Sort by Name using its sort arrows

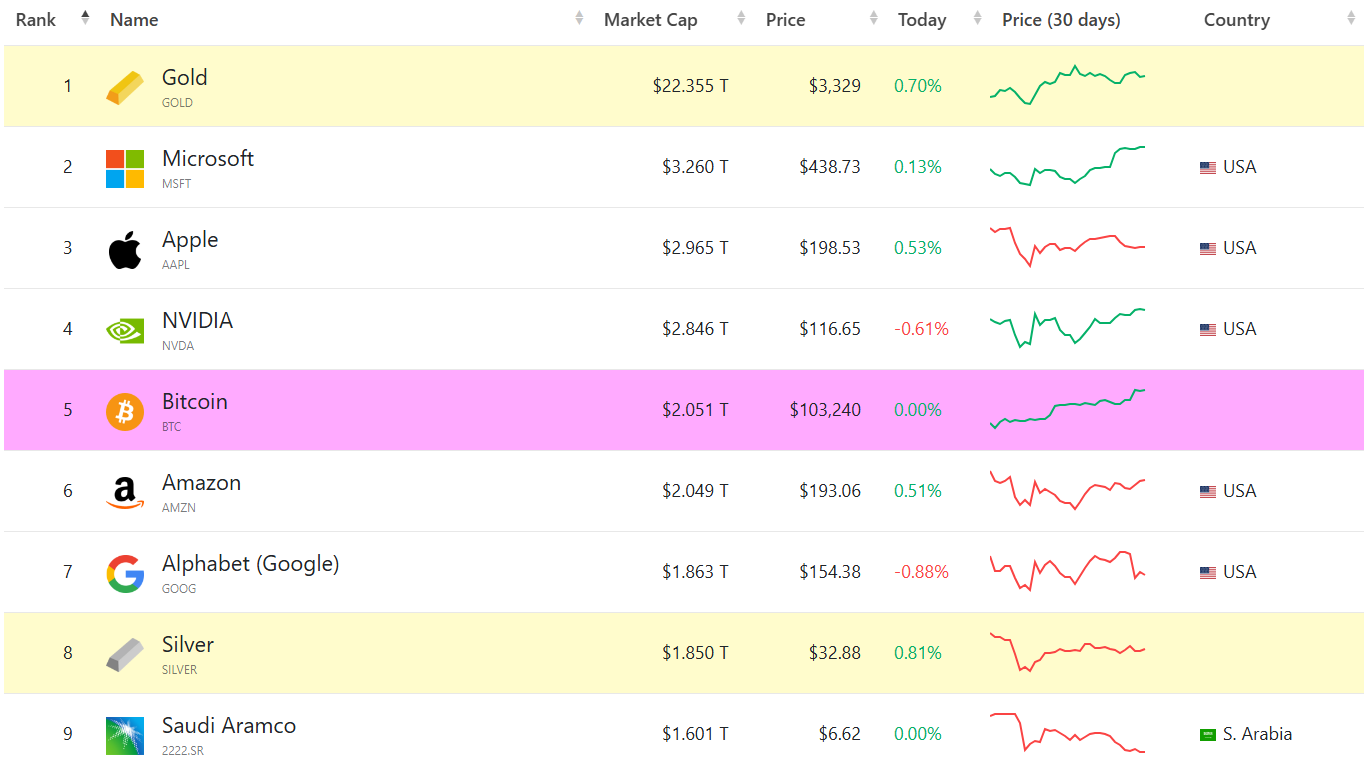[579, 19]
